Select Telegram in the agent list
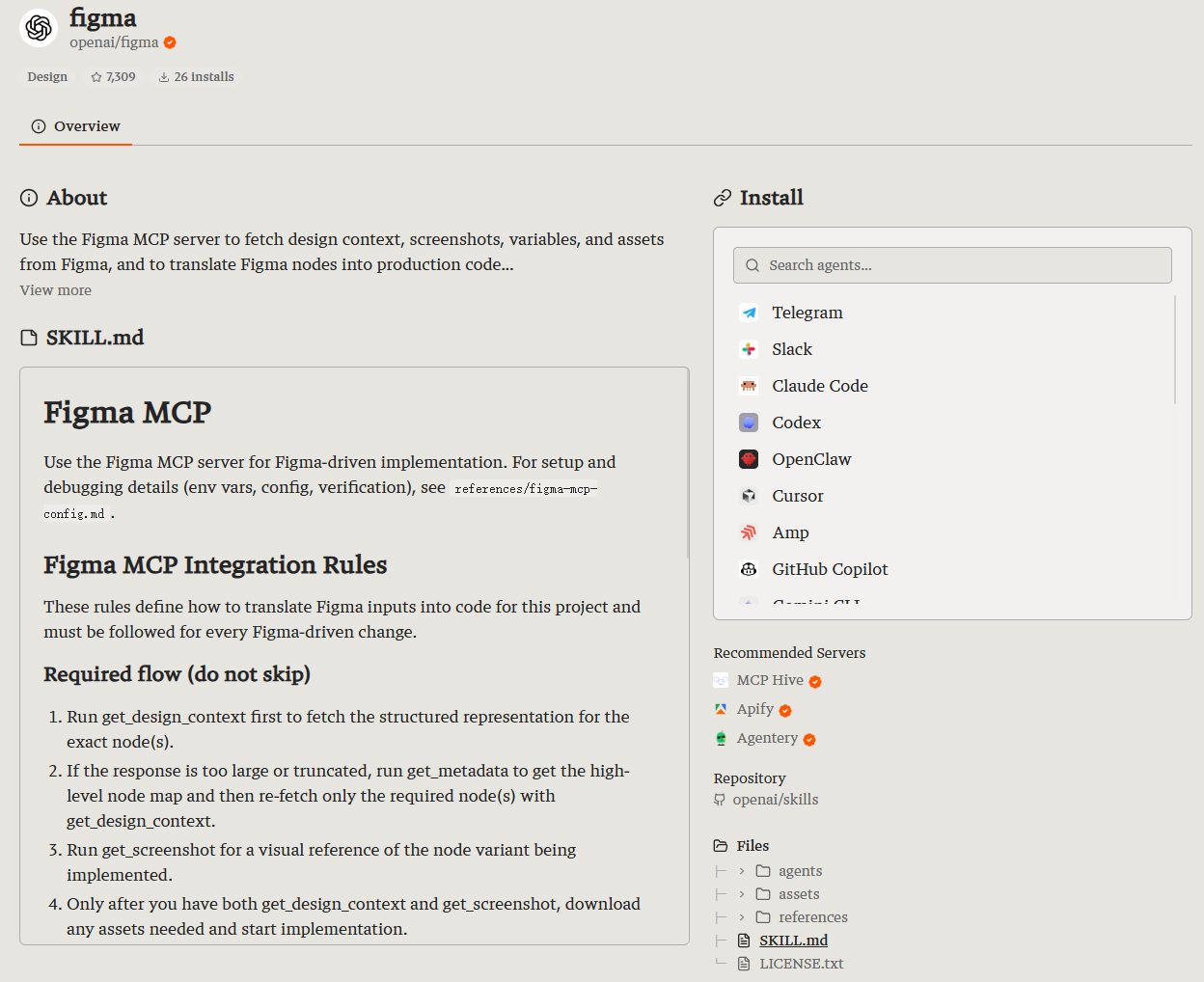Viewport: 1204px width, 982px height. coord(952,313)
